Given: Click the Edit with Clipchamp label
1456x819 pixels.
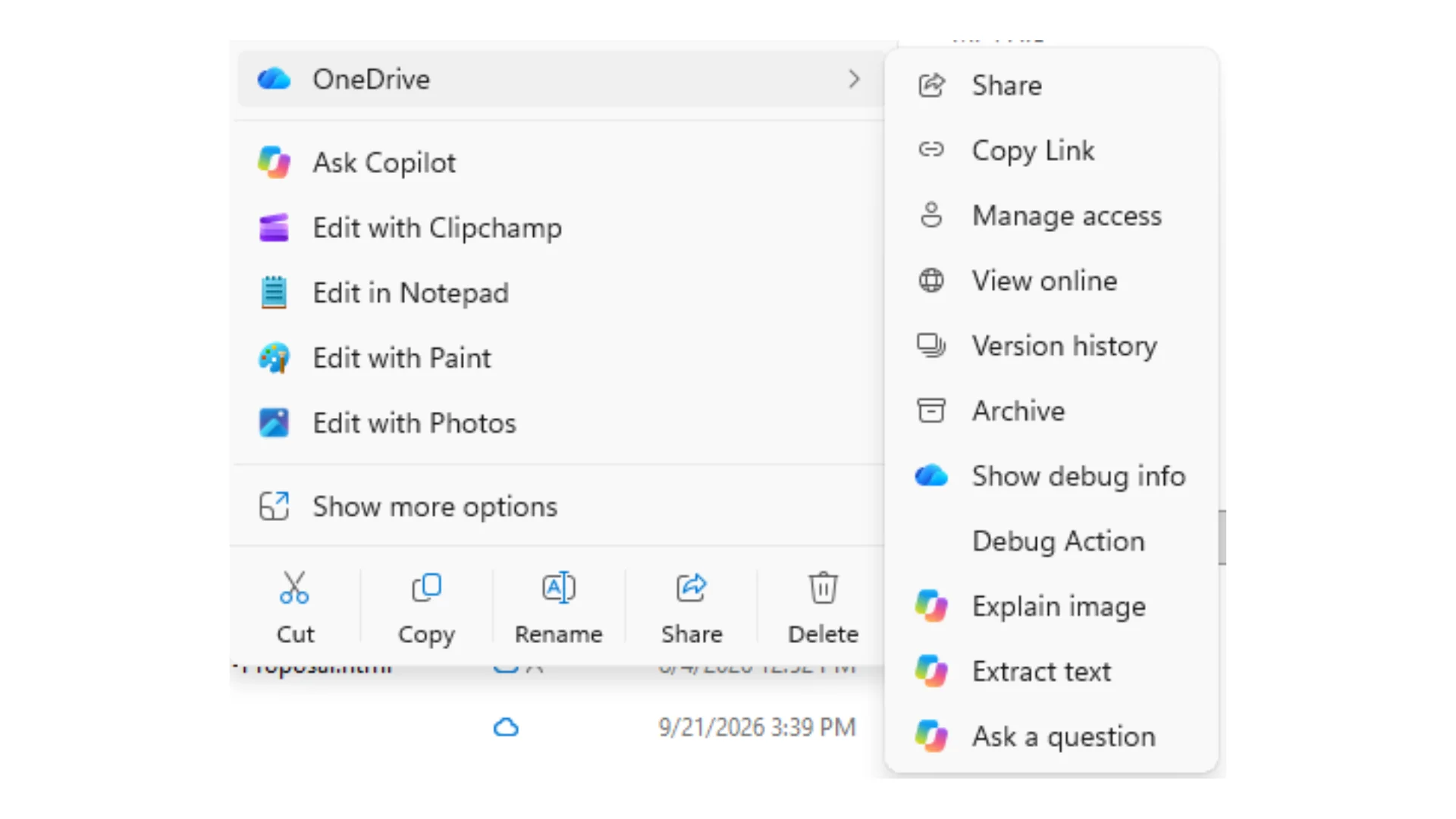Looking at the screenshot, I should (438, 227).
